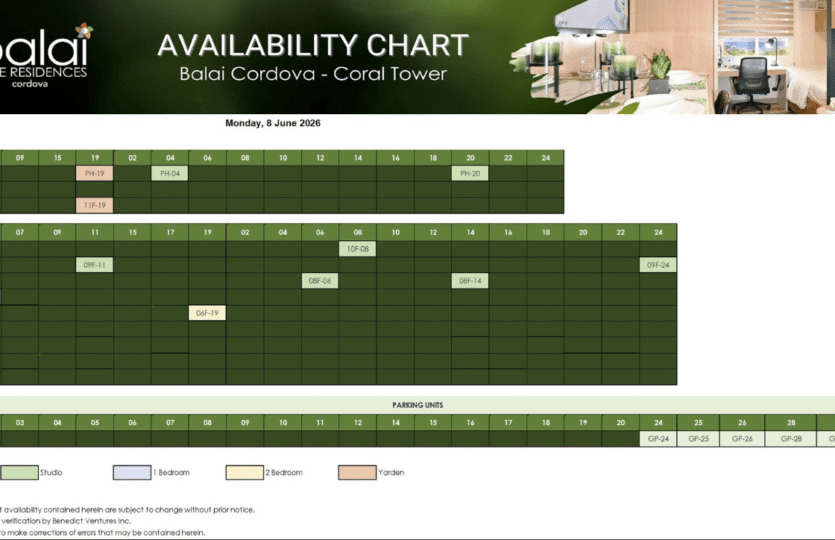Click the 2 Bedroom yellow legend swatch
The image size is (835, 540).
click(x=244, y=472)
